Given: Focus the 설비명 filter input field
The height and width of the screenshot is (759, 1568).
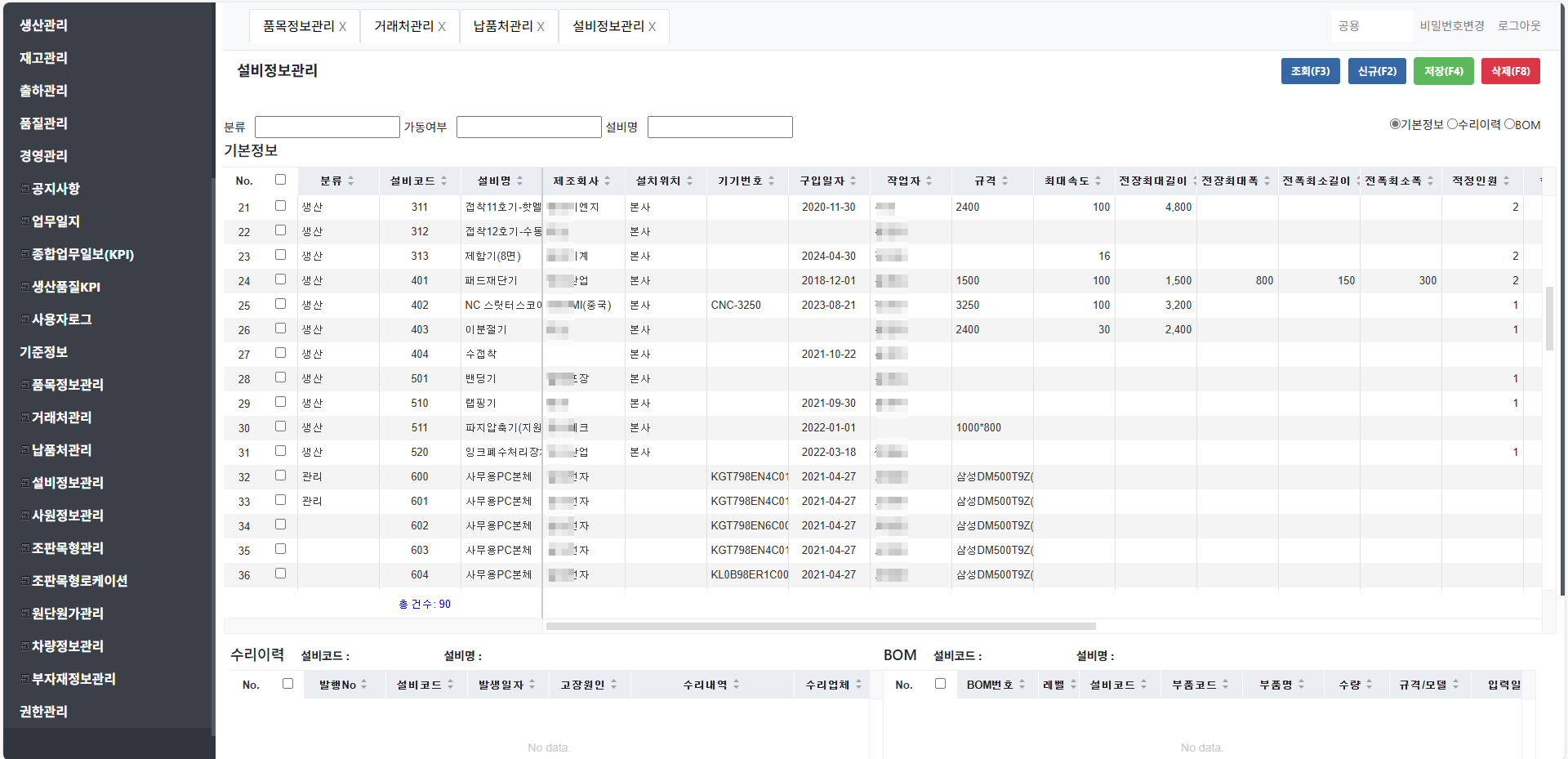Looking at the screenshot, I should [x=719, y=127].
